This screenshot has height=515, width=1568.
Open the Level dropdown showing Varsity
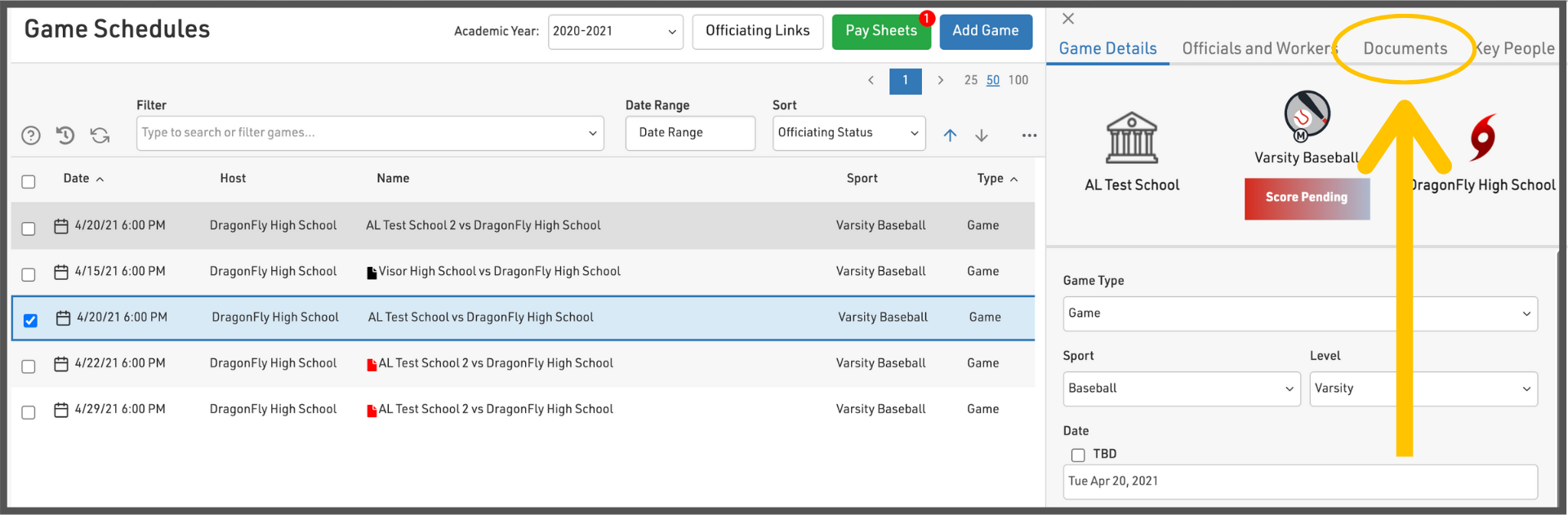pos(1423,389)
